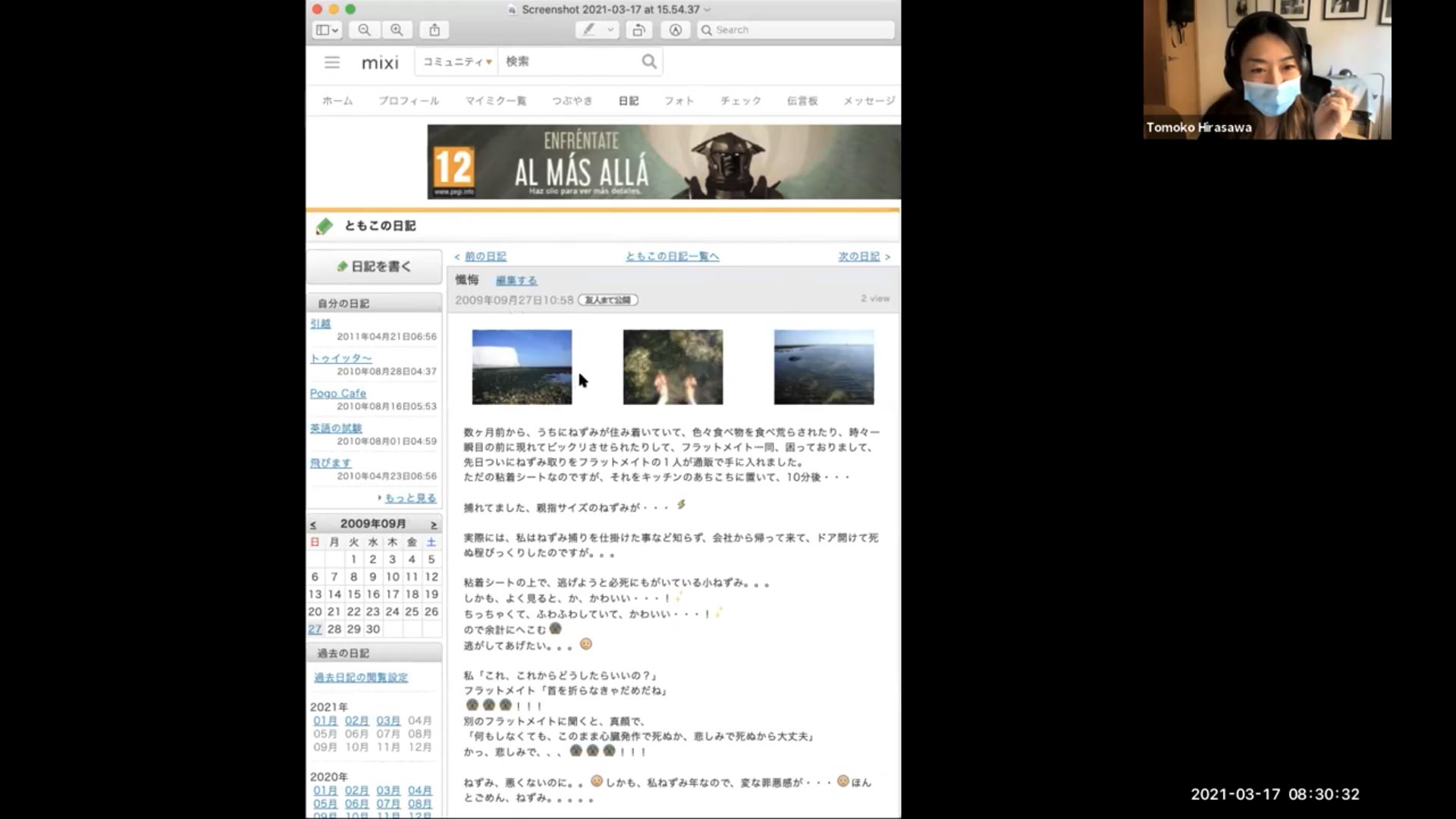The width and height of the screenshot is (1456, 819).
Task: Open the プロフィール tab
Action: pos(409,100)
